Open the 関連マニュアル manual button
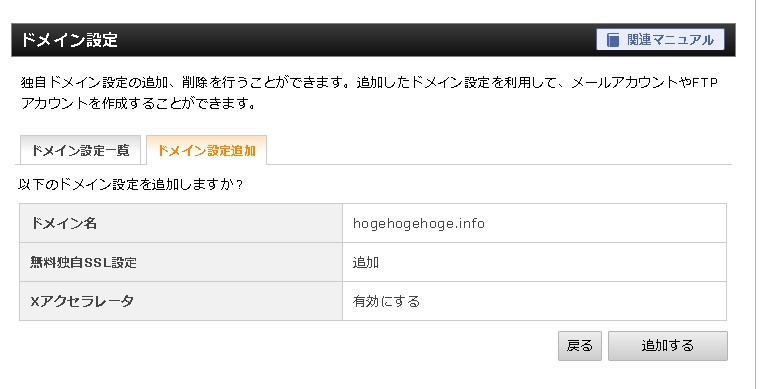 coord(660,39)
